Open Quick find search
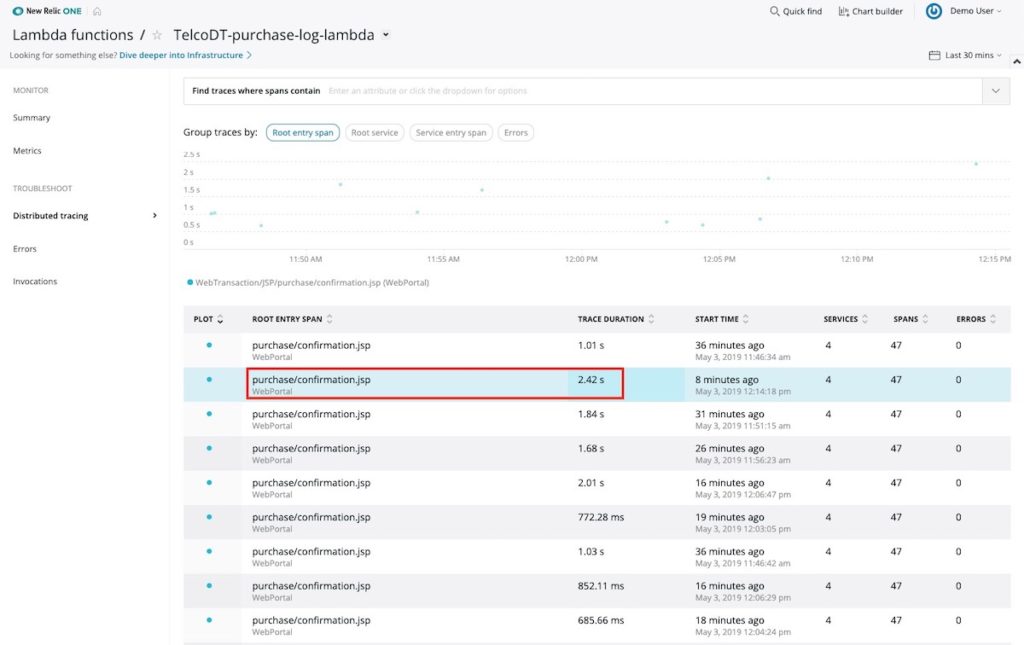This screenshot has width=1024, height=645. point(795,11)
